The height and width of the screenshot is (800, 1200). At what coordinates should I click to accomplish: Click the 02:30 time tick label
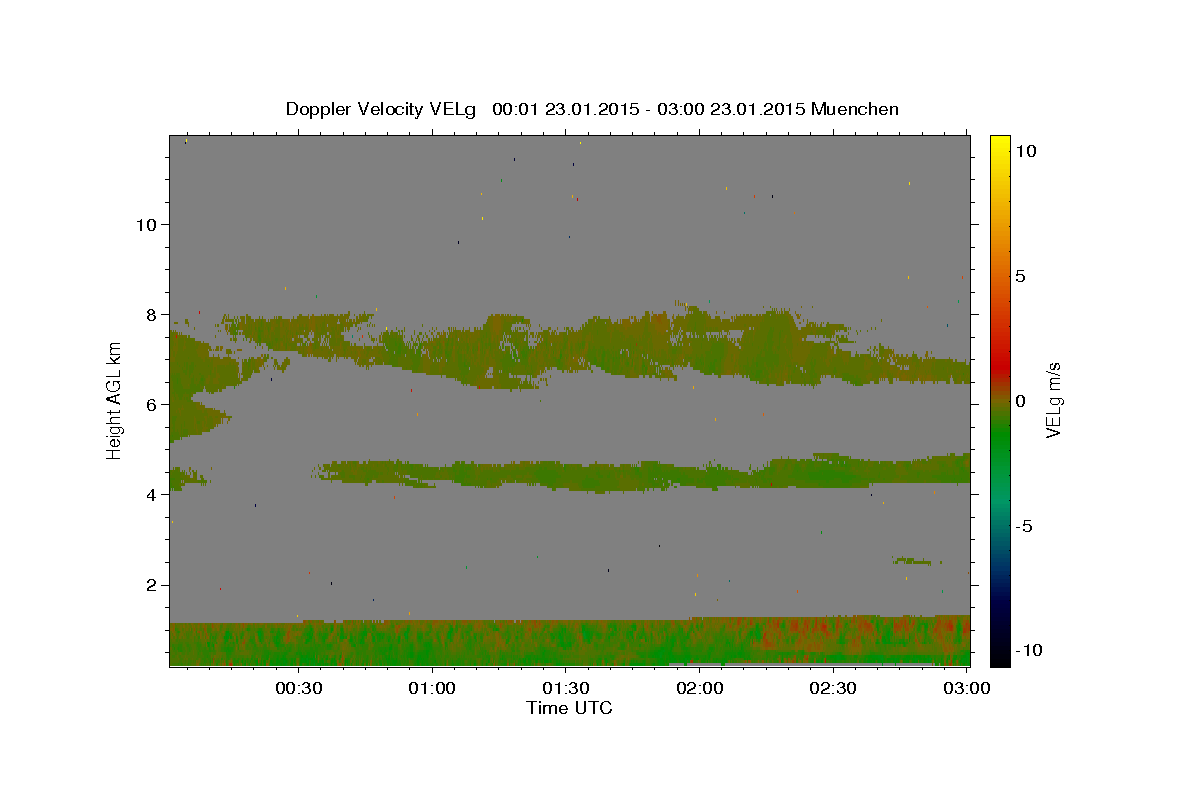point(833,689)
